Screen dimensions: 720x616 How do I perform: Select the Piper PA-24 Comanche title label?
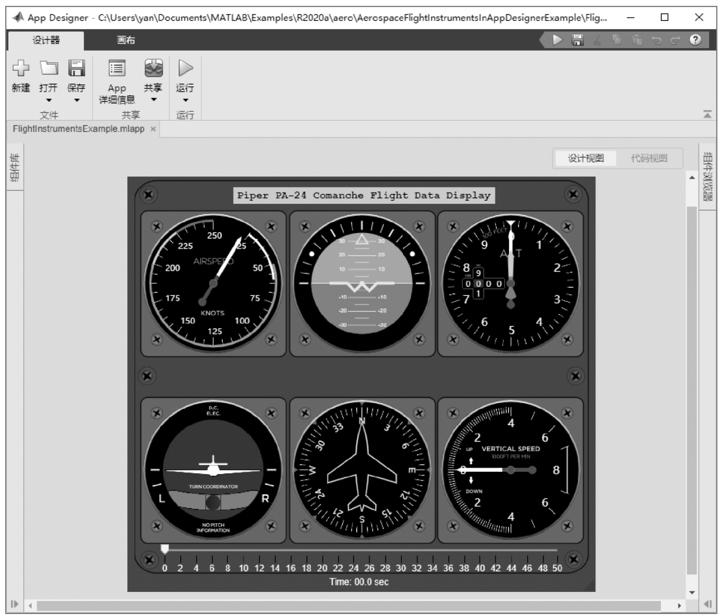pyautogui.click(x=364, y=195)
